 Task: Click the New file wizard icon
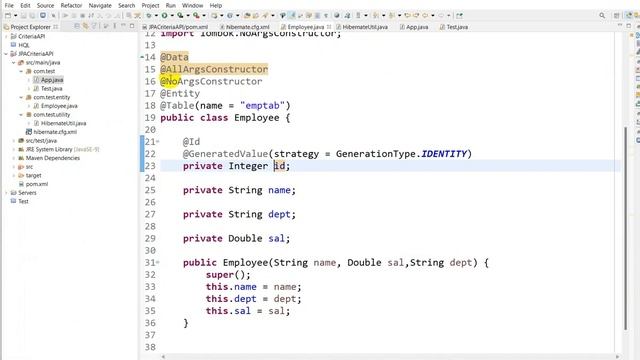tap(7, 16)
